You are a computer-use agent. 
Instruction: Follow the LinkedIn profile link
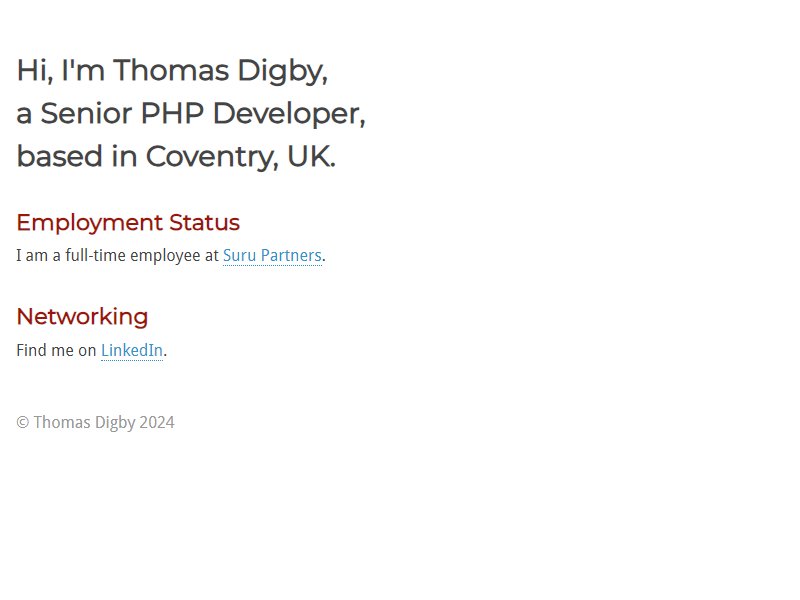click(x=132, y=351)
